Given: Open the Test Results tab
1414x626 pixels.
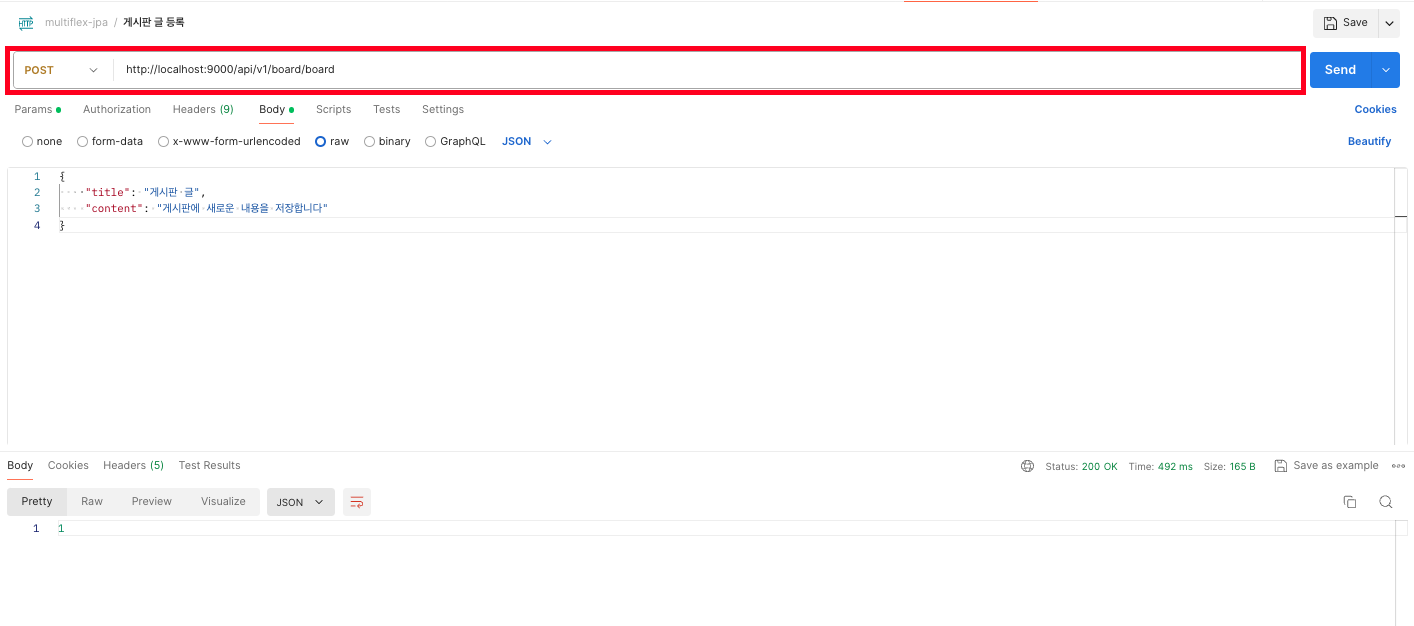Looking at the screenshot, I should click(209, 466).
